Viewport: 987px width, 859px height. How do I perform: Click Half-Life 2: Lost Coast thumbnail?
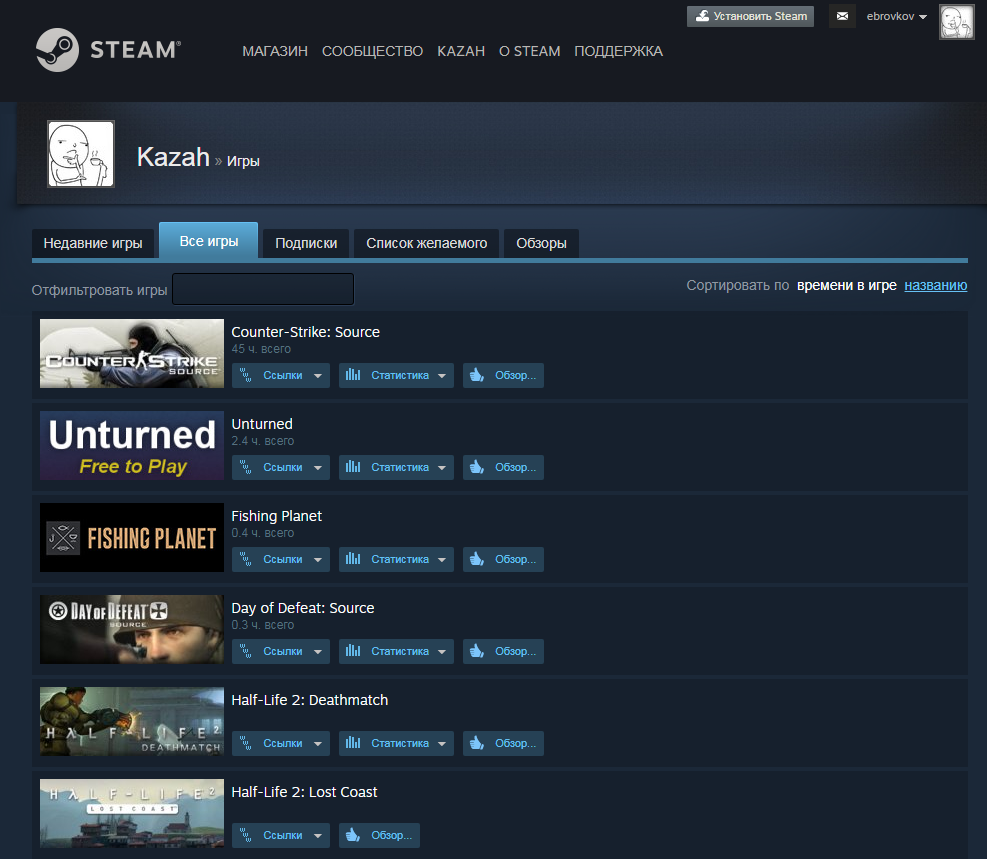pyautogui.click(x=132, y=813)
